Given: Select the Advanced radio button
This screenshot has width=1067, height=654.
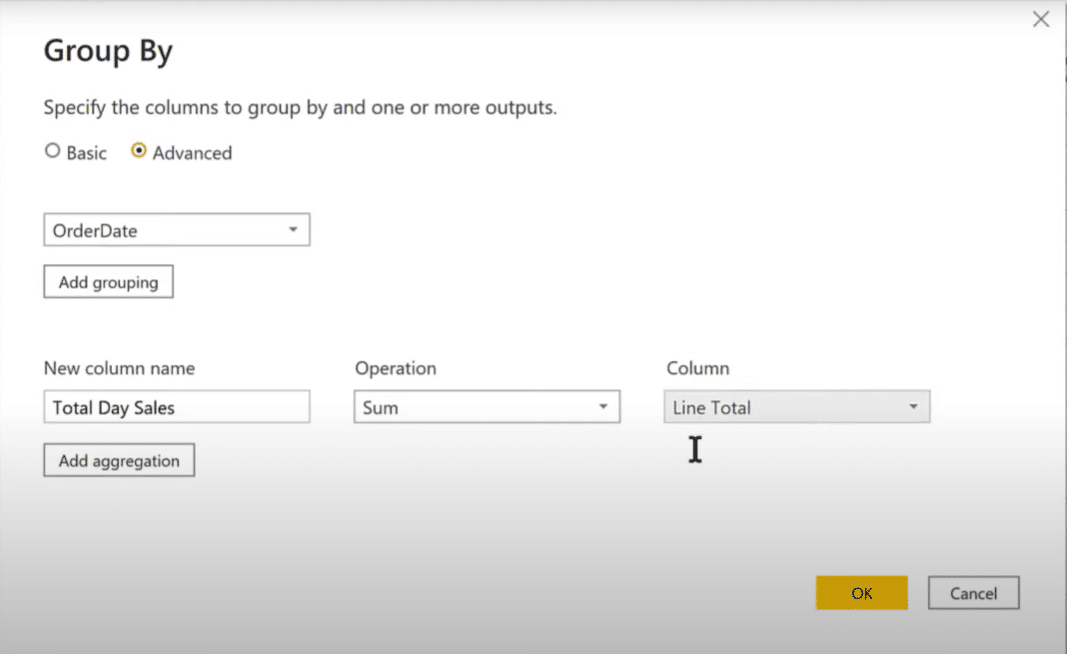Looking at the screenshot, I should tap(139, 151).
